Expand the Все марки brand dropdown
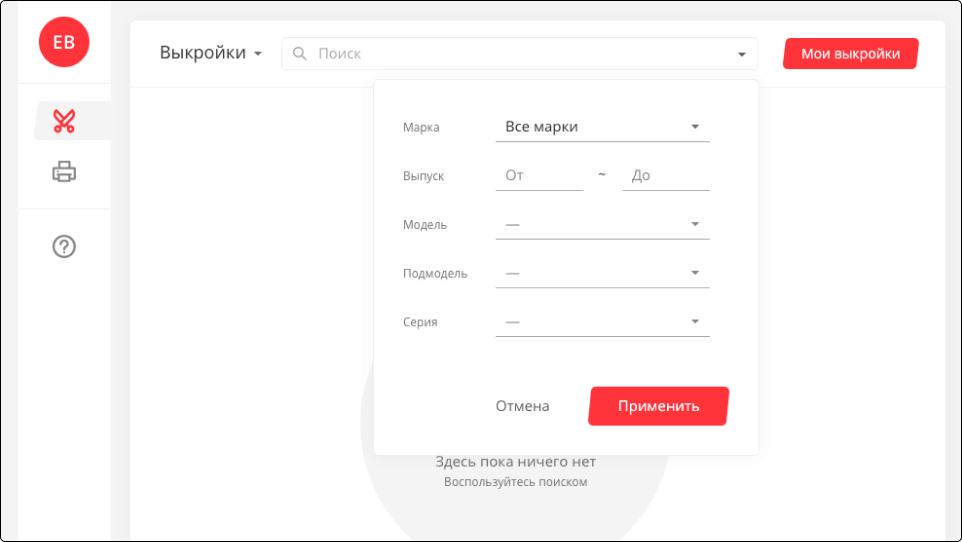The height and width of the screenshot is (542, 962). 602,127
